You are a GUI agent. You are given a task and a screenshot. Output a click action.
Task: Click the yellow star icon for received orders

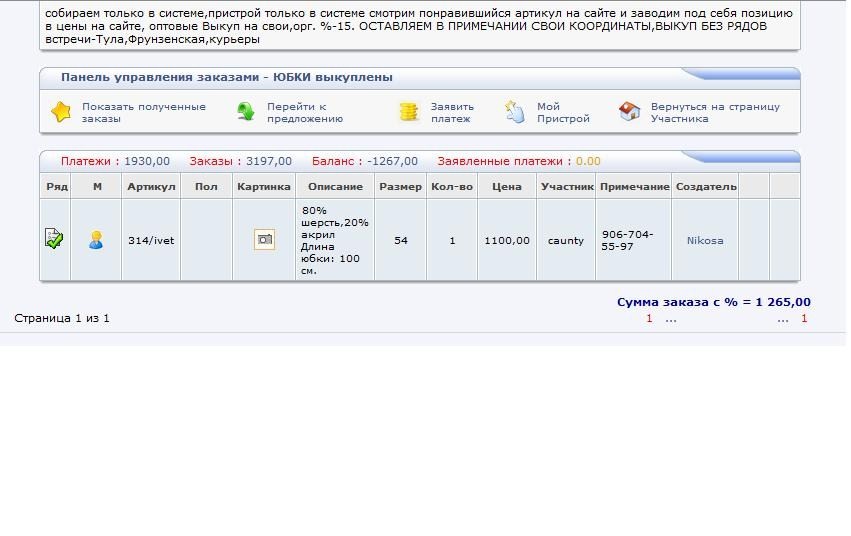[x=61, y=112]
